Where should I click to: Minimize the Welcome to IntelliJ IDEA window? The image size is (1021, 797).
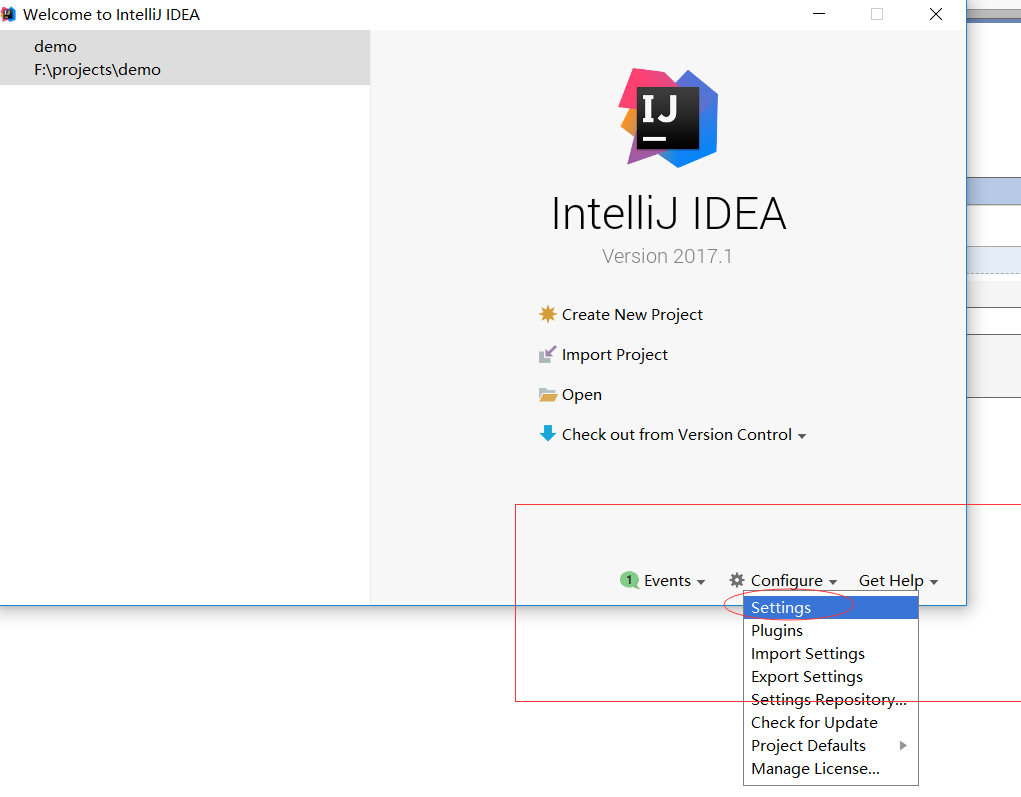[x=819, y=14]
